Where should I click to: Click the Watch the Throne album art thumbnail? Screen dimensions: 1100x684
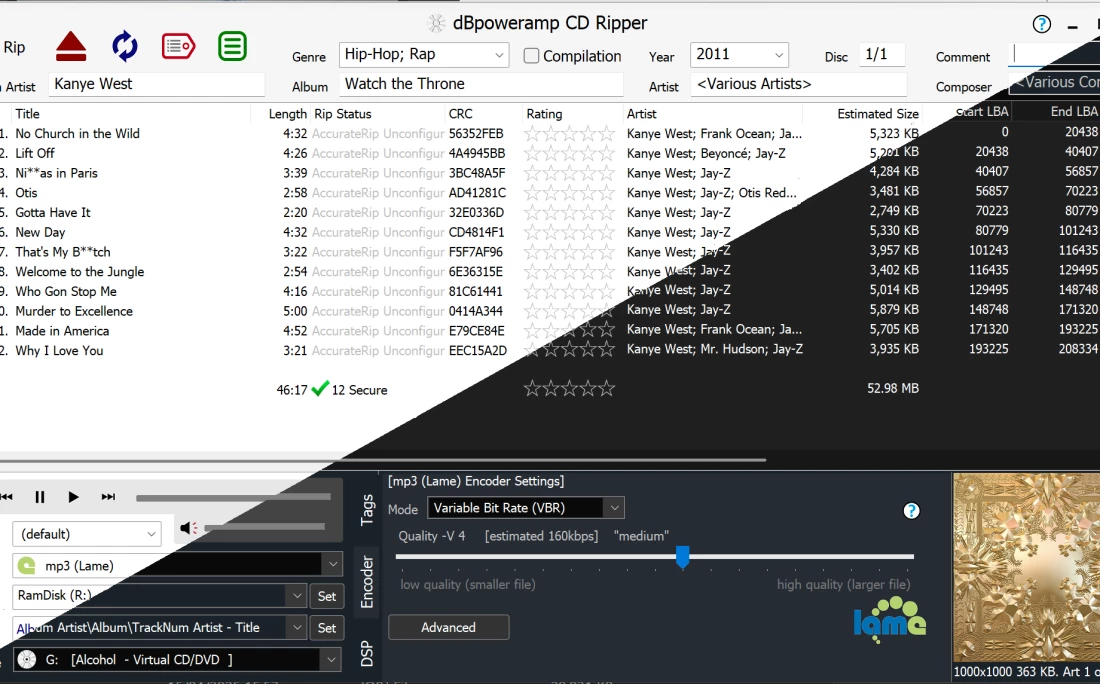point(1026,567)
